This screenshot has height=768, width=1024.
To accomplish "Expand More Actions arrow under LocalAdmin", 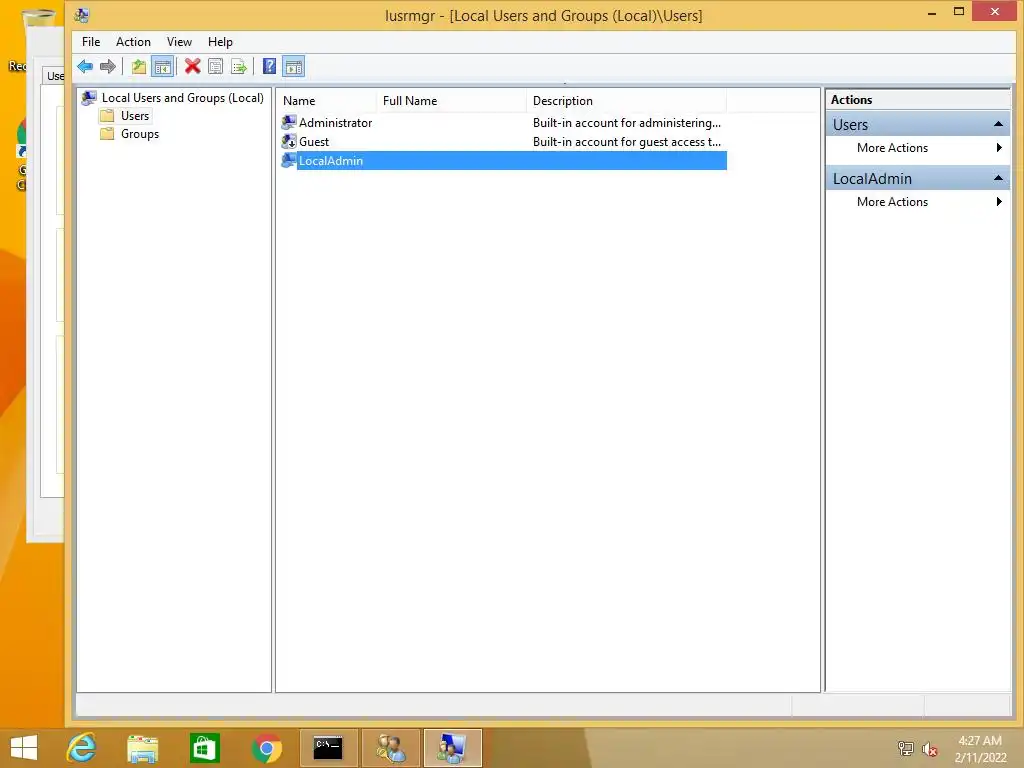I will (x=999, y=202).
